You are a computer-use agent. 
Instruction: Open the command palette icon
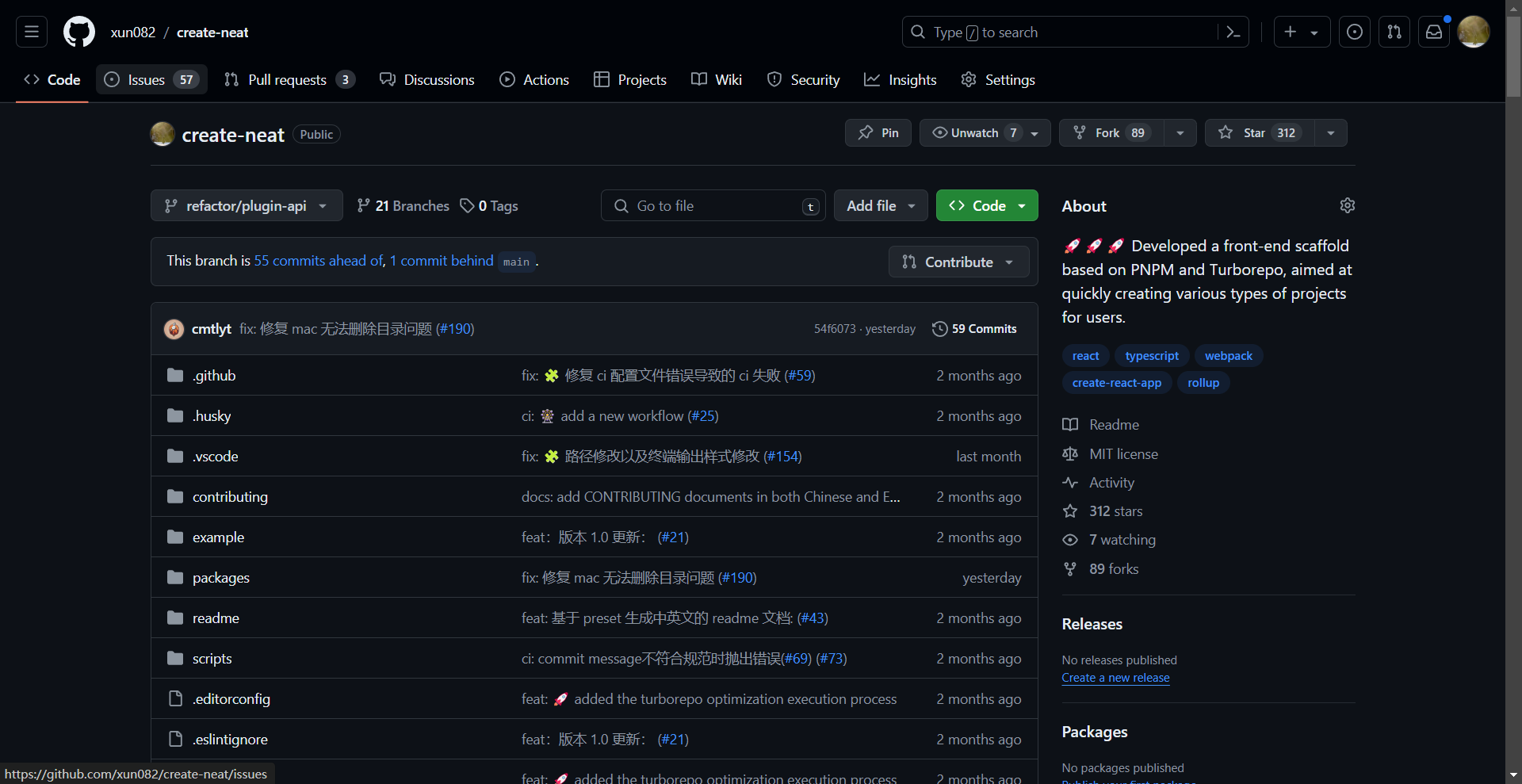click(1233, 32)
